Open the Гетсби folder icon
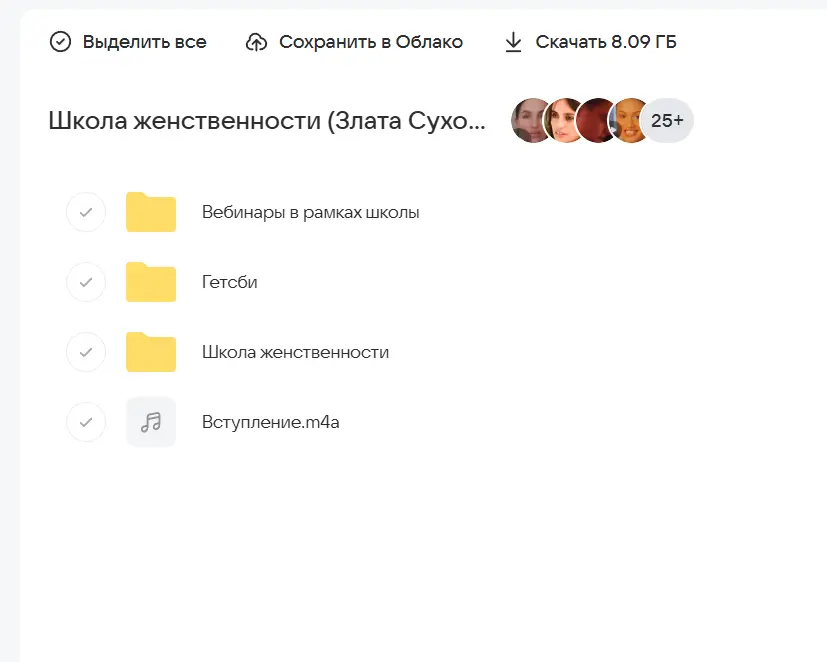Image resolution: width=827 pixels, height=662 pixels. coord(150,282)
